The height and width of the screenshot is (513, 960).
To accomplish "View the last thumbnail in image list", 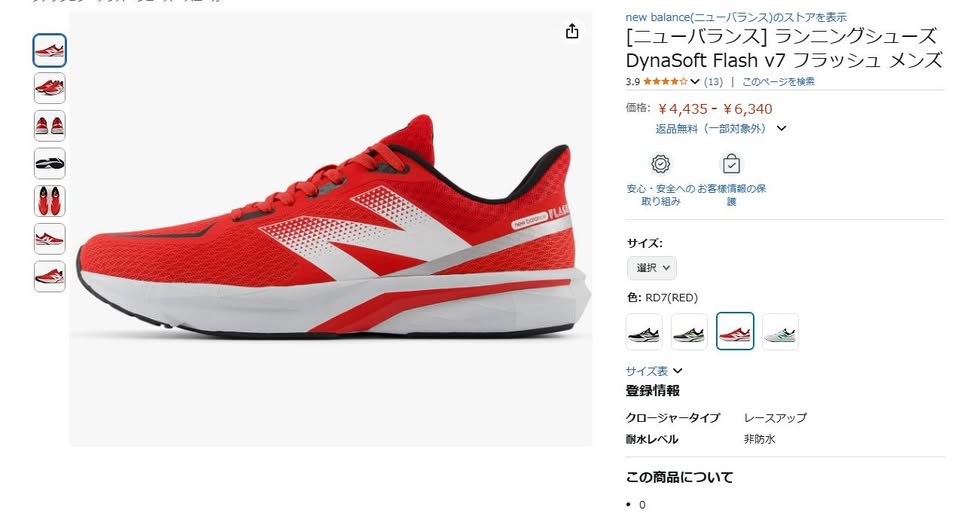I will [x=50, y=277].
